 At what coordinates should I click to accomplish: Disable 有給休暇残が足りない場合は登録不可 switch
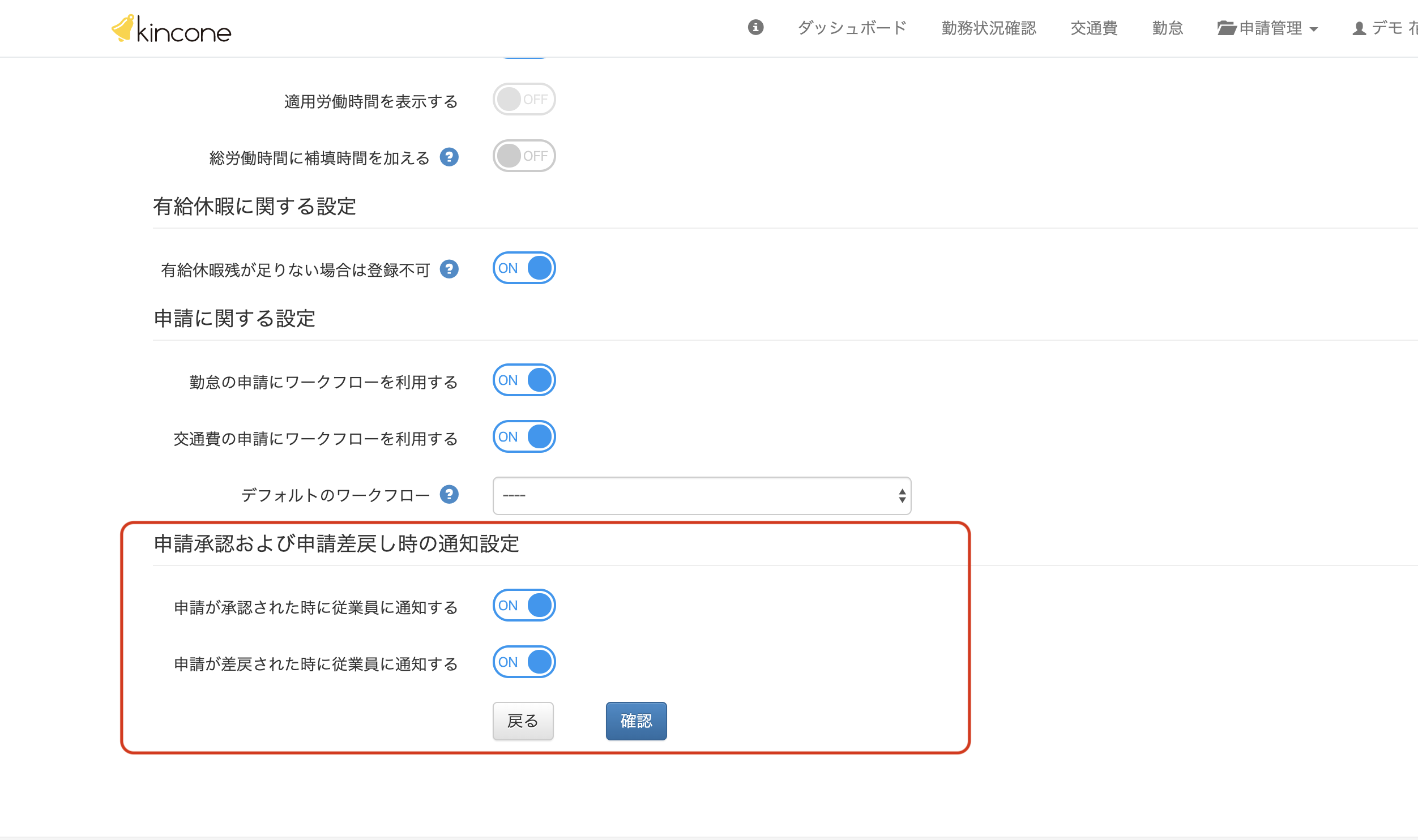524,268
